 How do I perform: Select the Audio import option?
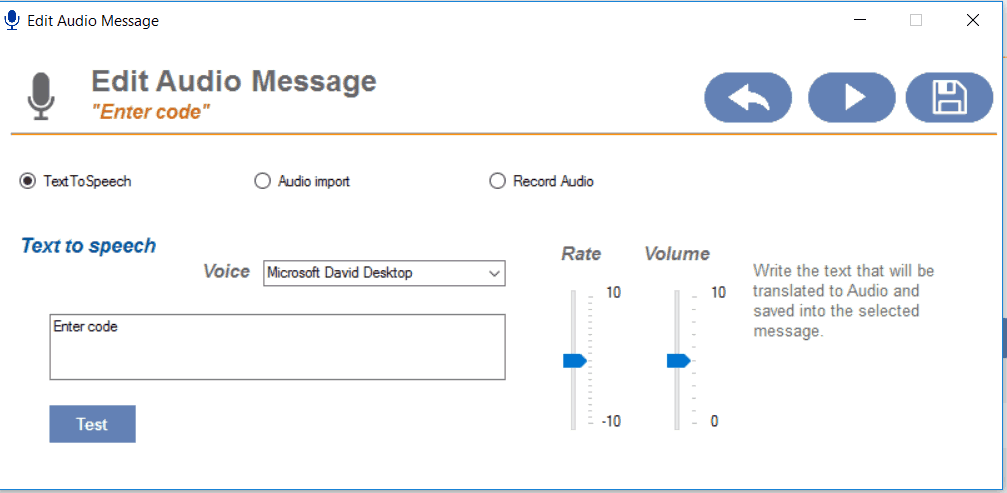pyautogui.click(x=263, y=181)
